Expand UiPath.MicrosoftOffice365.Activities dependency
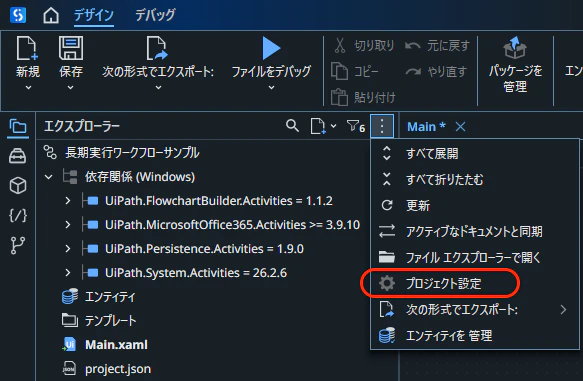Viewport: 583px width, 381px height. pyautogui.click(x=68, y=225)
